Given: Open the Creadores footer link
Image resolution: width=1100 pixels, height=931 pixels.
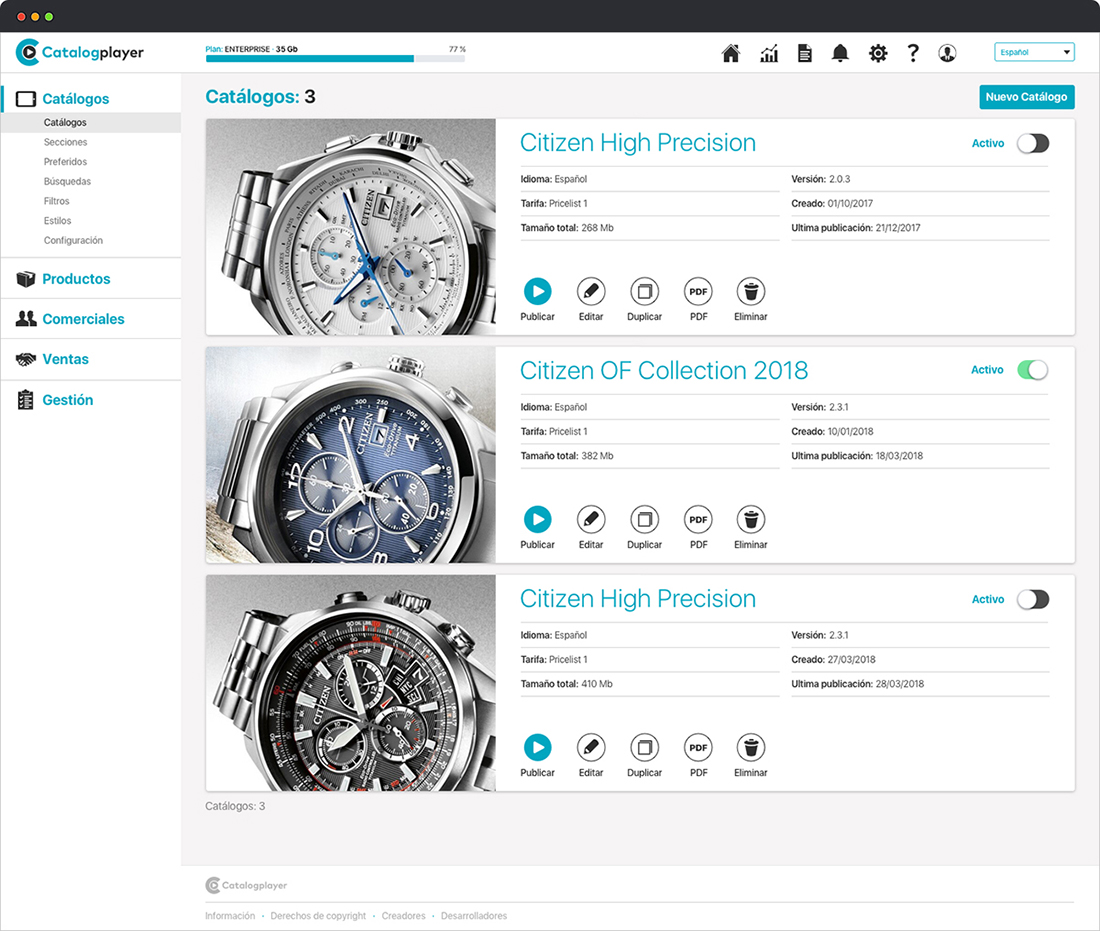Looking at the screenshot, I should pos(403,916).
